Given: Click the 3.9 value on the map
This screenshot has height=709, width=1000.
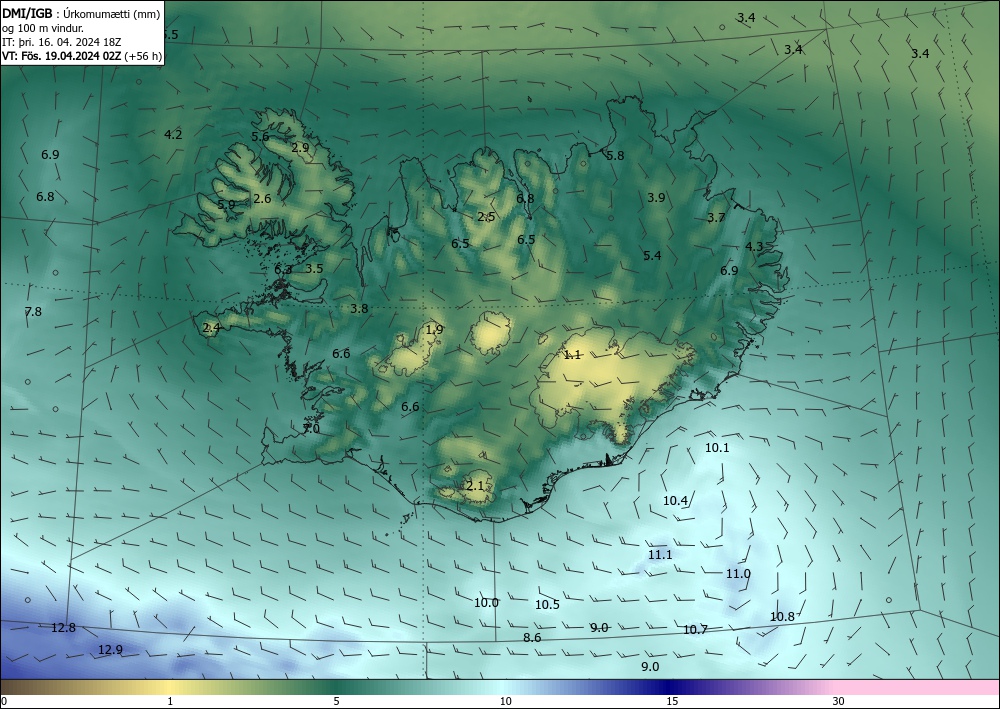Looking at the screenshot, I should click(656, 198).
